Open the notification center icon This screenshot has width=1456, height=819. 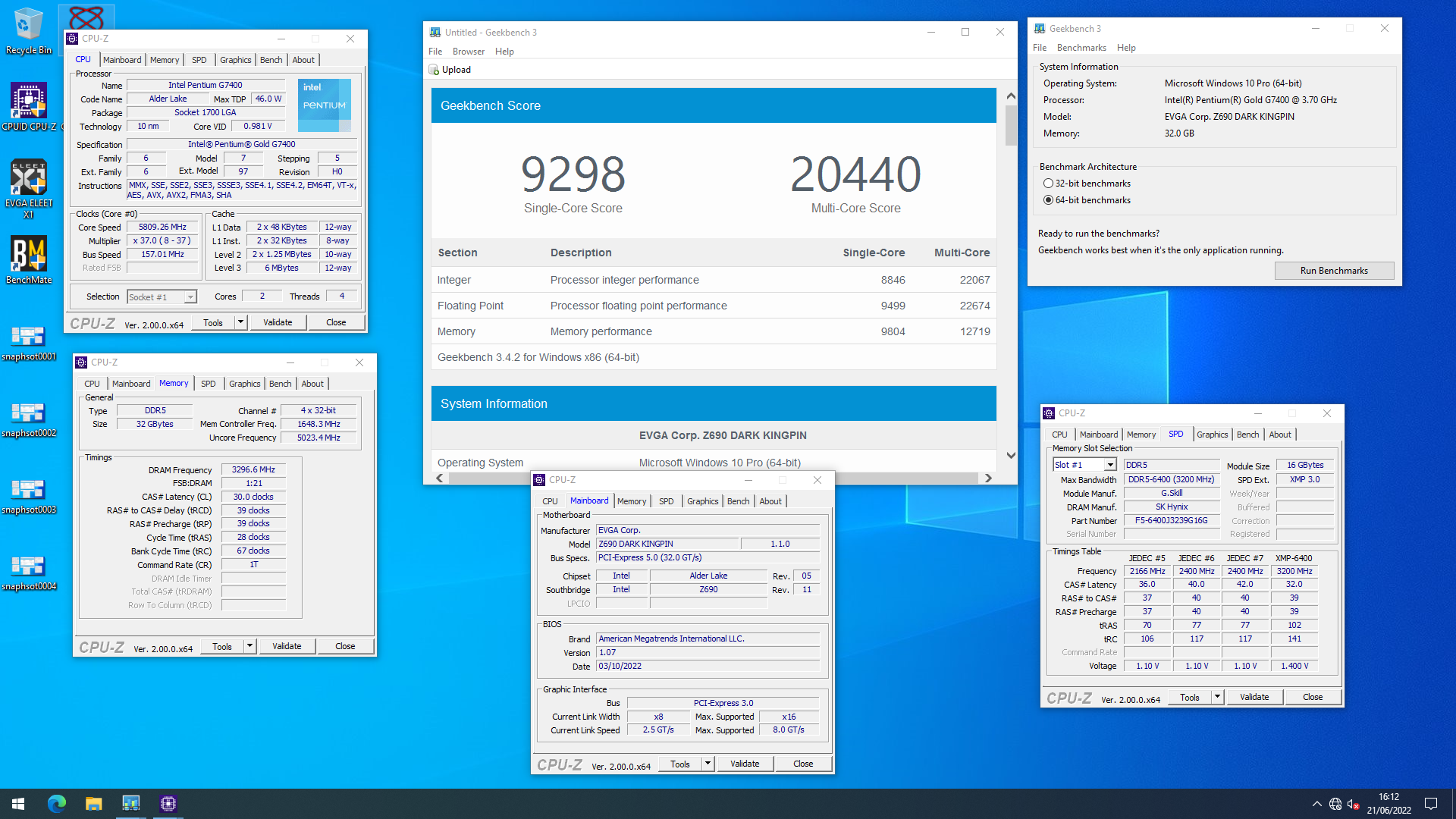pyautogui.click(x=1431, y=804)
